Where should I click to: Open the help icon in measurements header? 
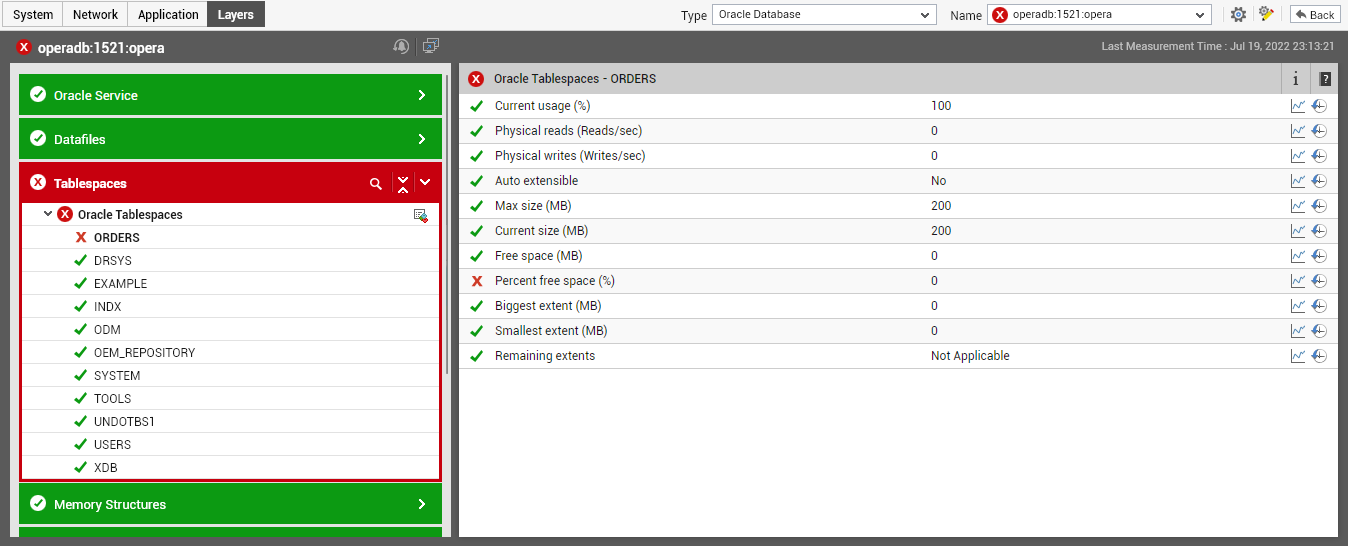1325,79
